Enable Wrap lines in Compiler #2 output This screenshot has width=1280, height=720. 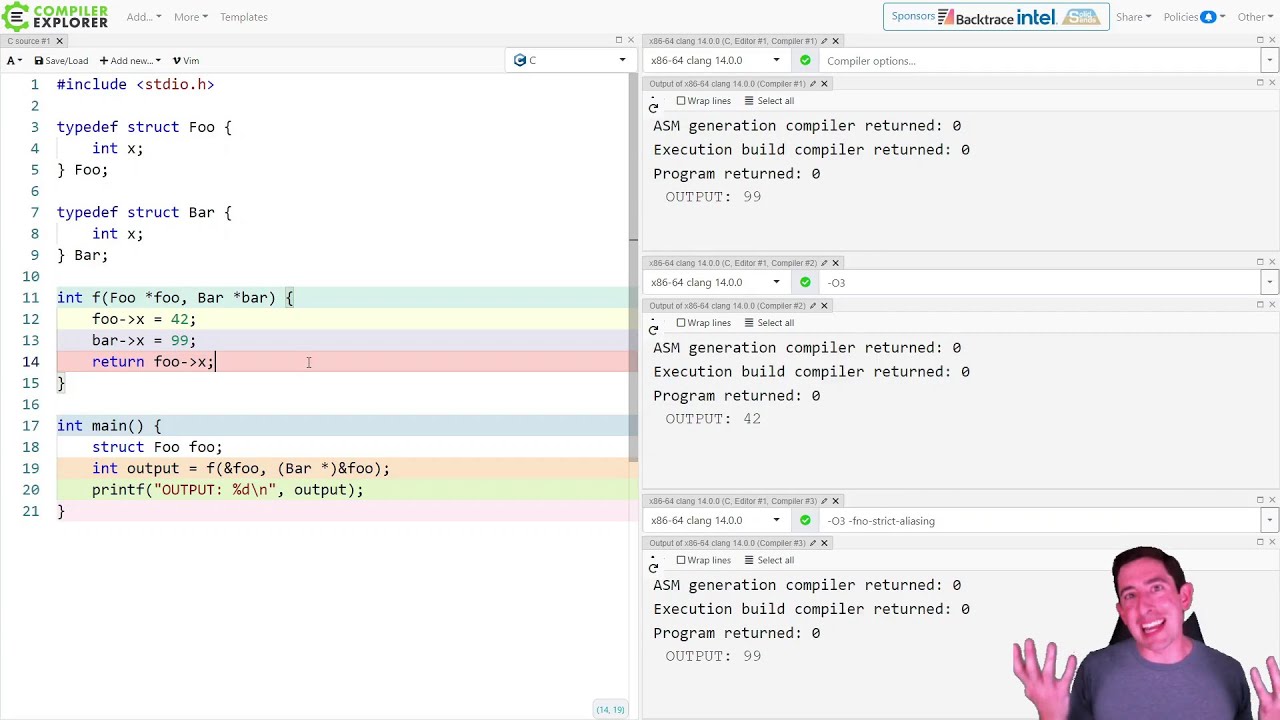703,323
